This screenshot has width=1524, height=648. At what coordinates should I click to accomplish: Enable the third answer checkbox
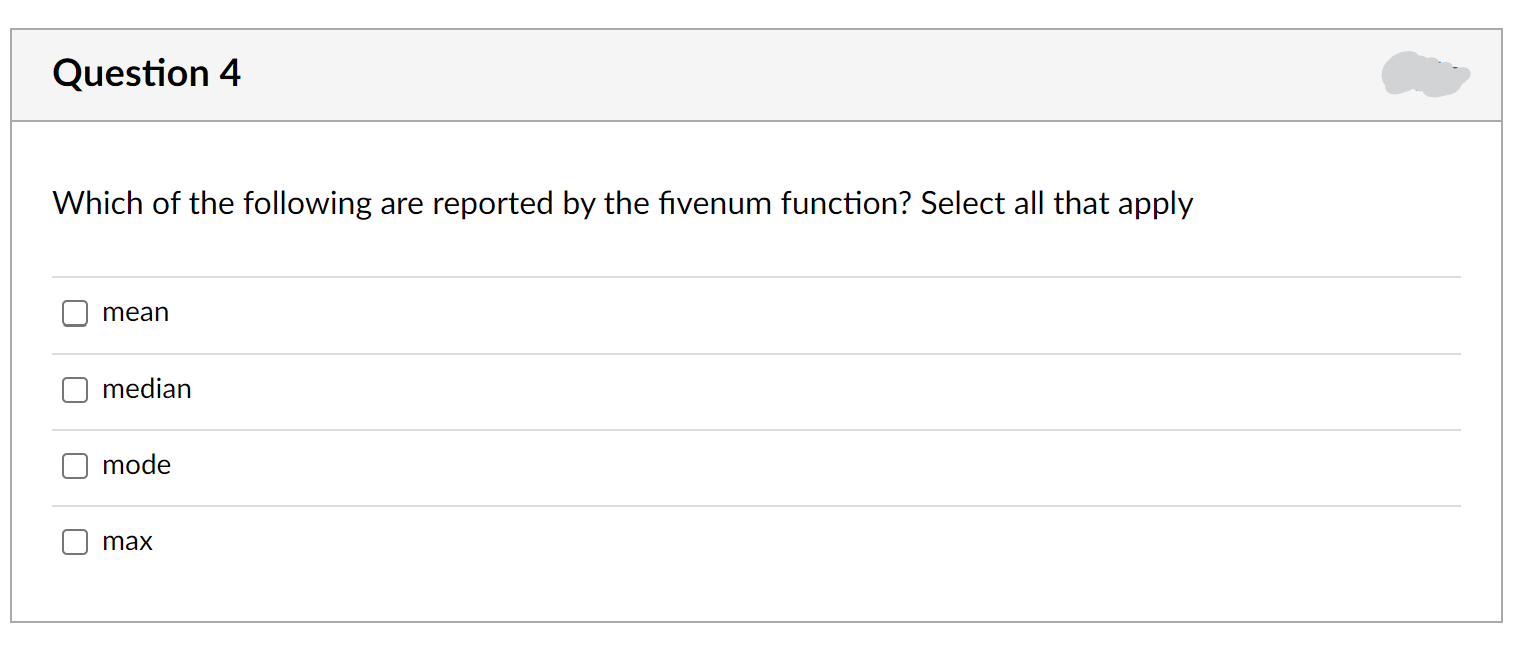coord(75,466)
